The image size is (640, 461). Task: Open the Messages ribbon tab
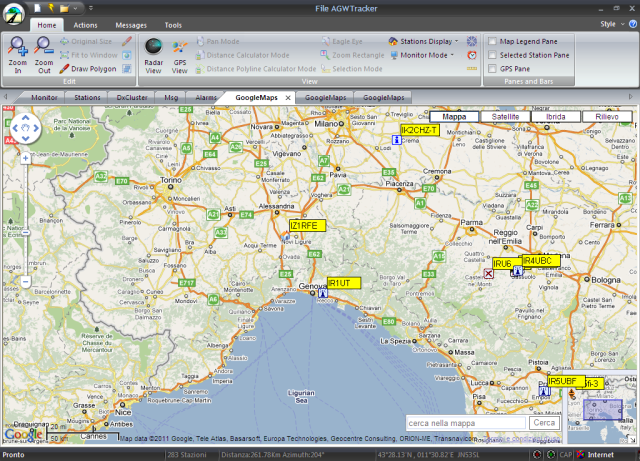[131, 25]
